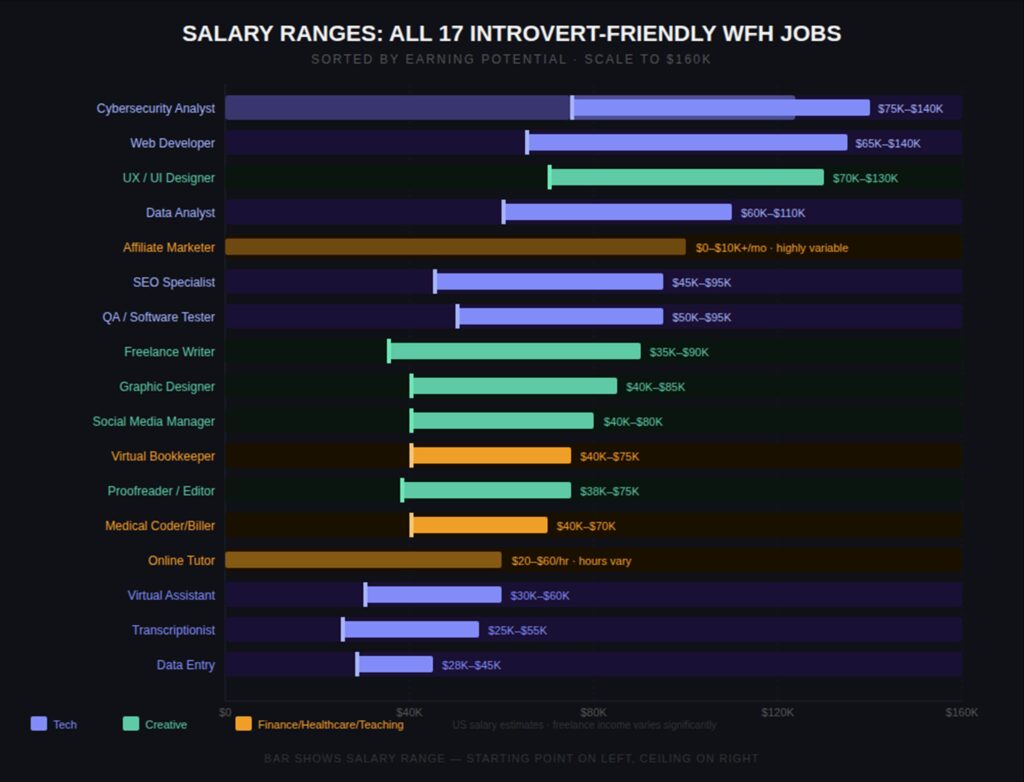1024x782 pixels.
Task: Click the Creative legend green swatch
Action: [x=131, y=724]
